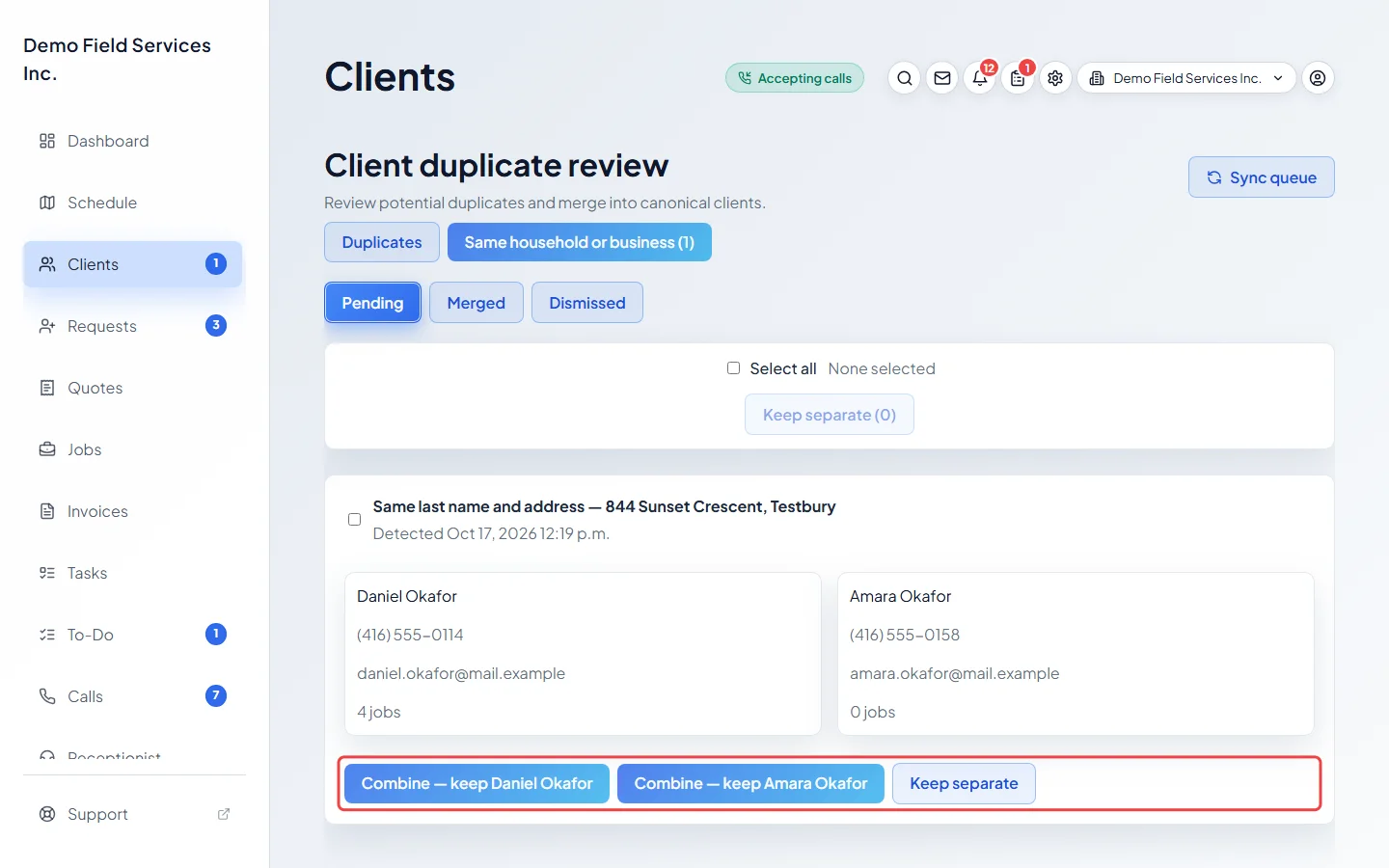Open the mail envelope icon
Screen dimensions: 1389x868
tap(942, 78)
